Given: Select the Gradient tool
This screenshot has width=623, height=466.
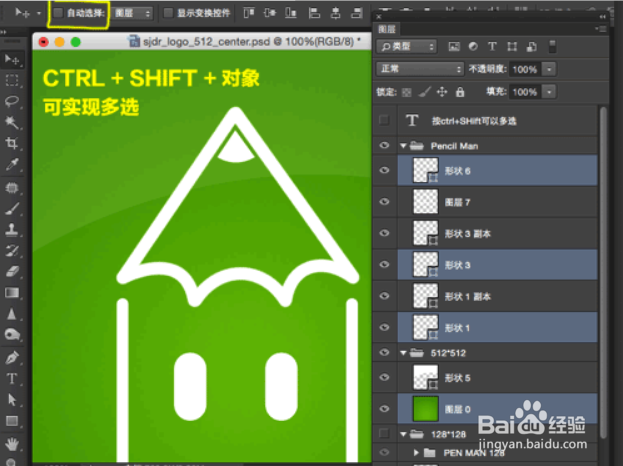Looking at the screenshot, I should click(x=12, y=293).
